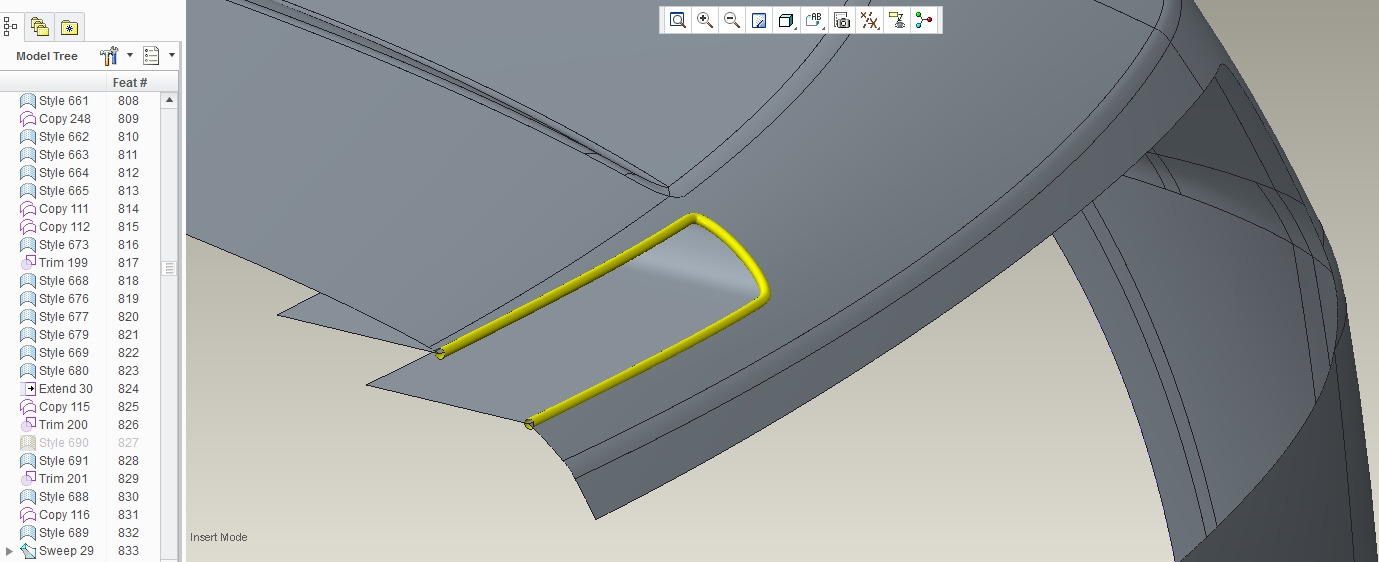
Task: Click feature number 833 cell
Action: (x=128, y=551)
